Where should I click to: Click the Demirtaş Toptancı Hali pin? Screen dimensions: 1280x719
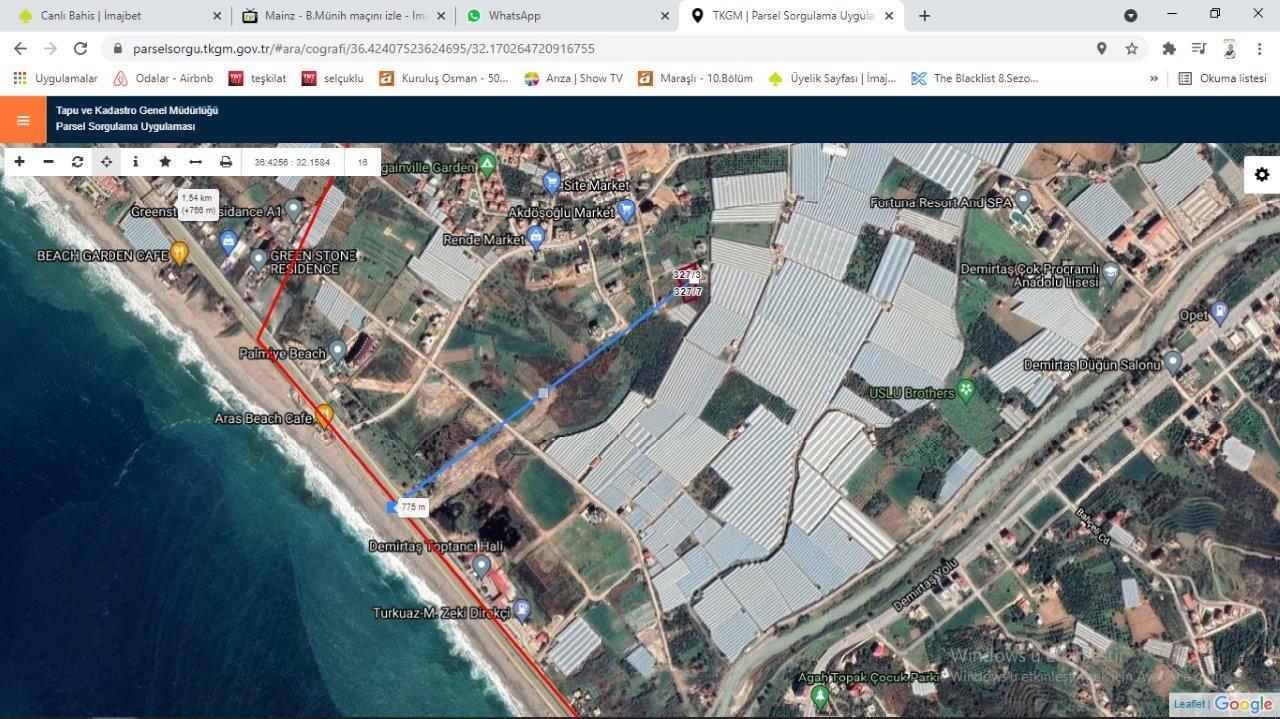481,566
